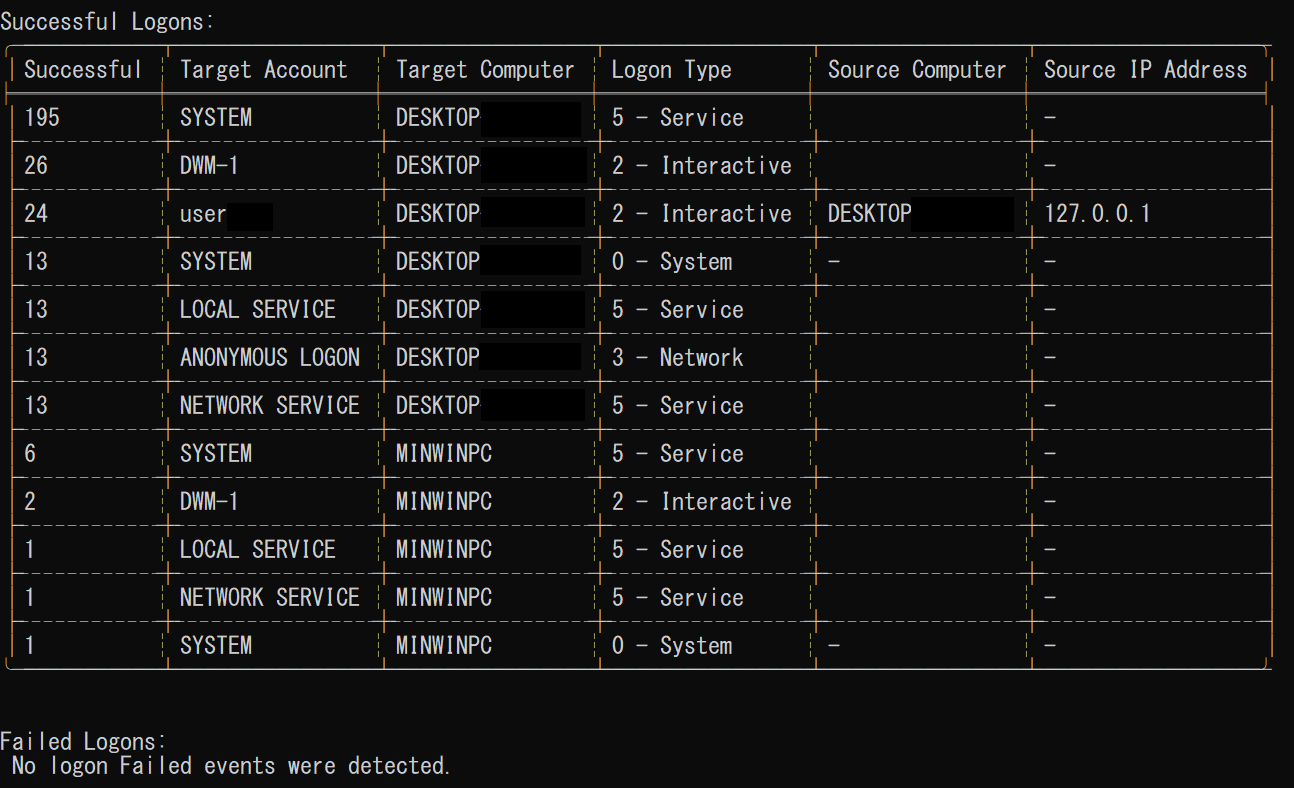
Task: Click the count value 6
Action: coord(30,454)
